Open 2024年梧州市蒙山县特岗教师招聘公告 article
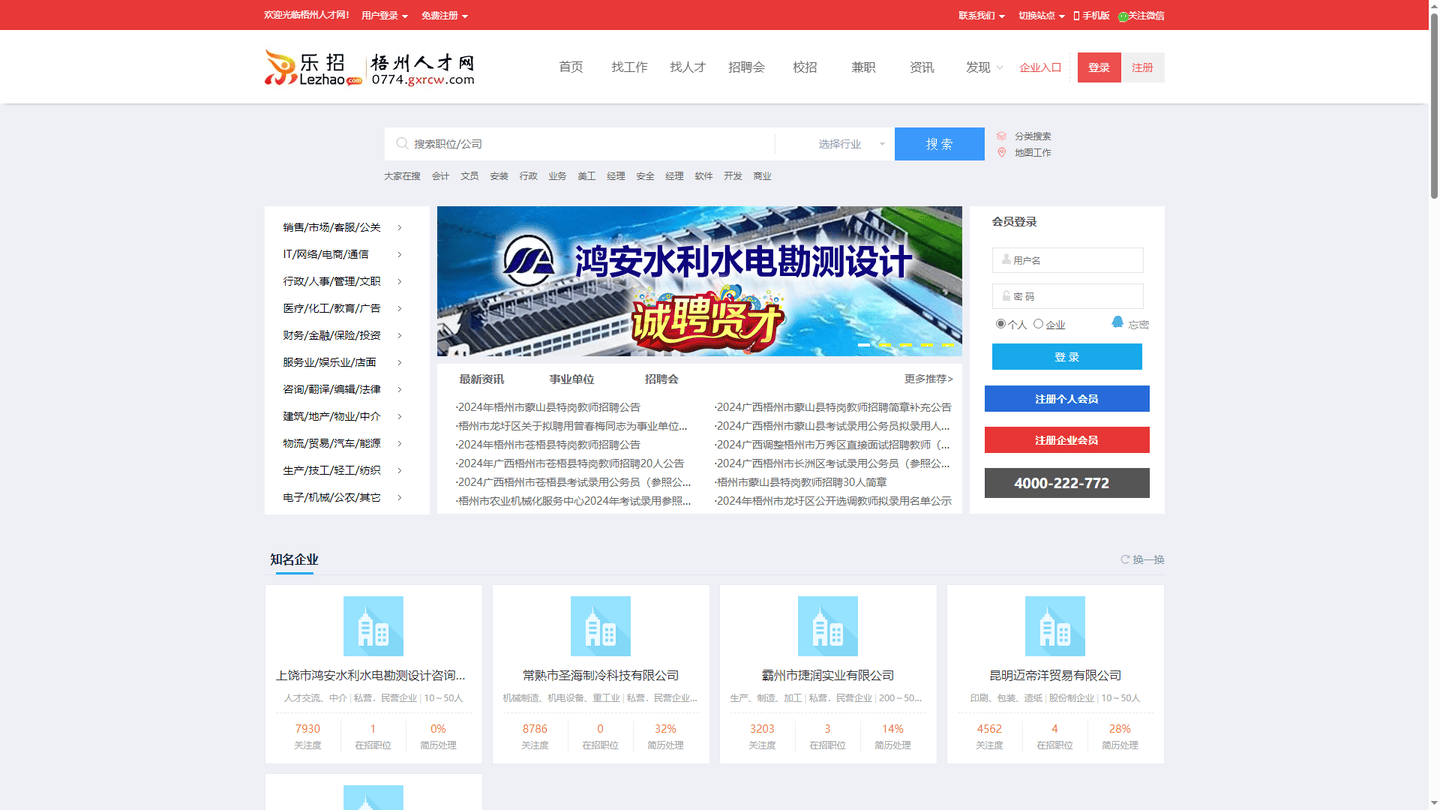The height and width of the screenshot is (810, 1440). tap(548, 407)
